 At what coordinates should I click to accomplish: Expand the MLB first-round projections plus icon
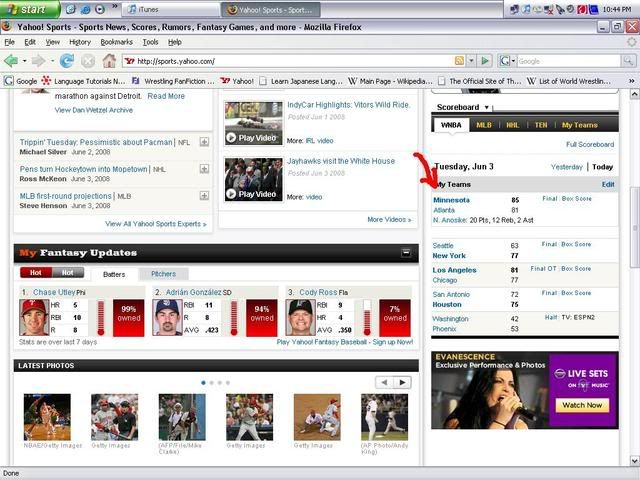point(204,196)
